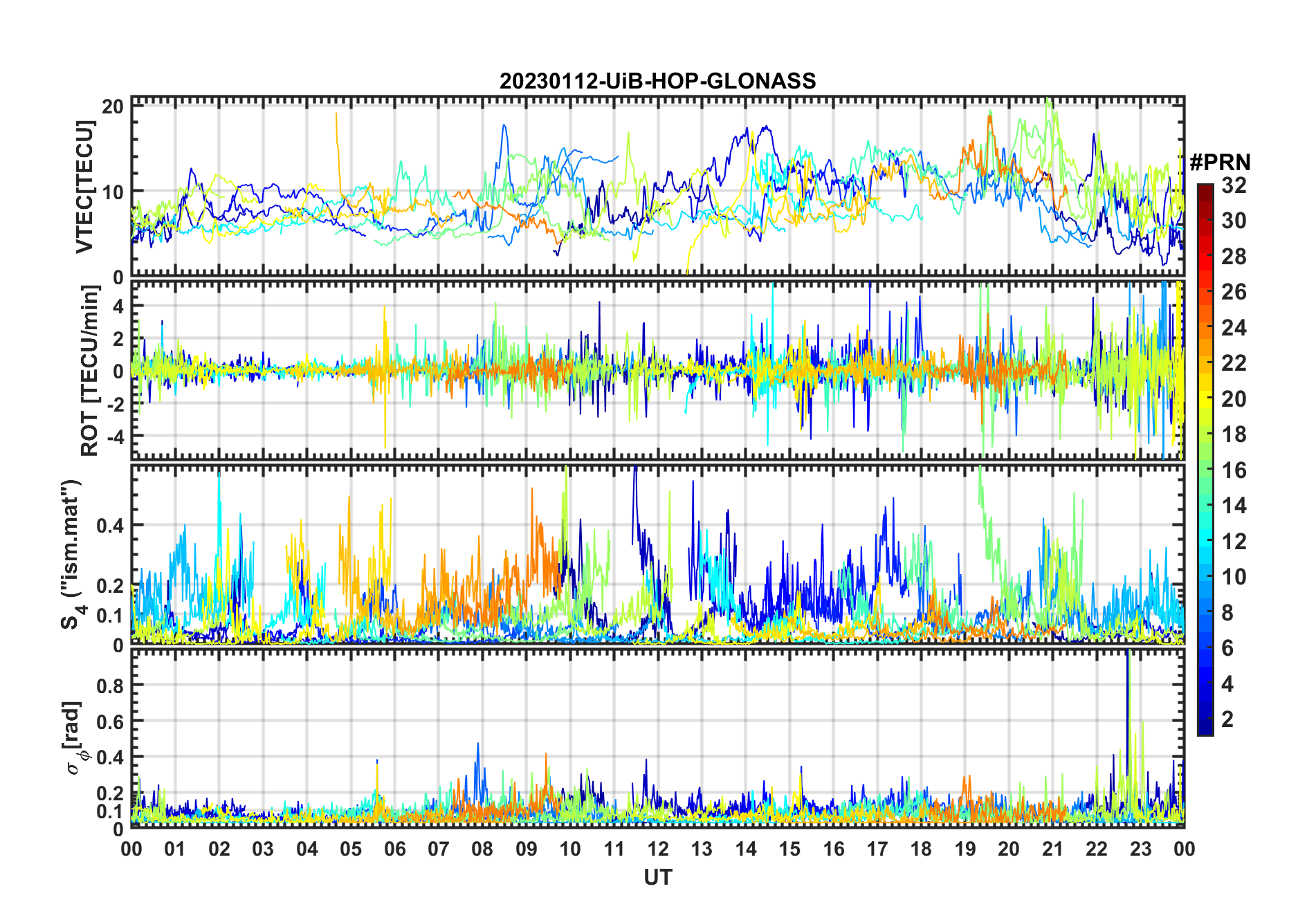
Task: Click inside the VTEC plot panel
Action: [x=658, y=187]
